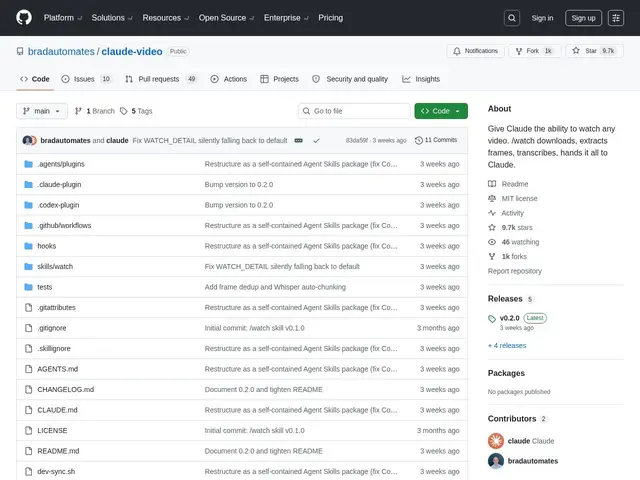Viewport: 640px width, 480px height.
Task: Click the bradautomates contributor avatar
Action: [496, 461]
